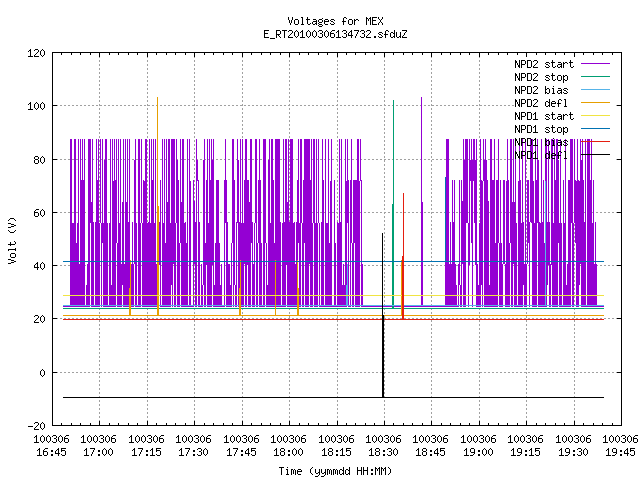Click the x-axis tick label 19:30
Image resolution: width=640 pixels, height=480 pixels.
573,452
